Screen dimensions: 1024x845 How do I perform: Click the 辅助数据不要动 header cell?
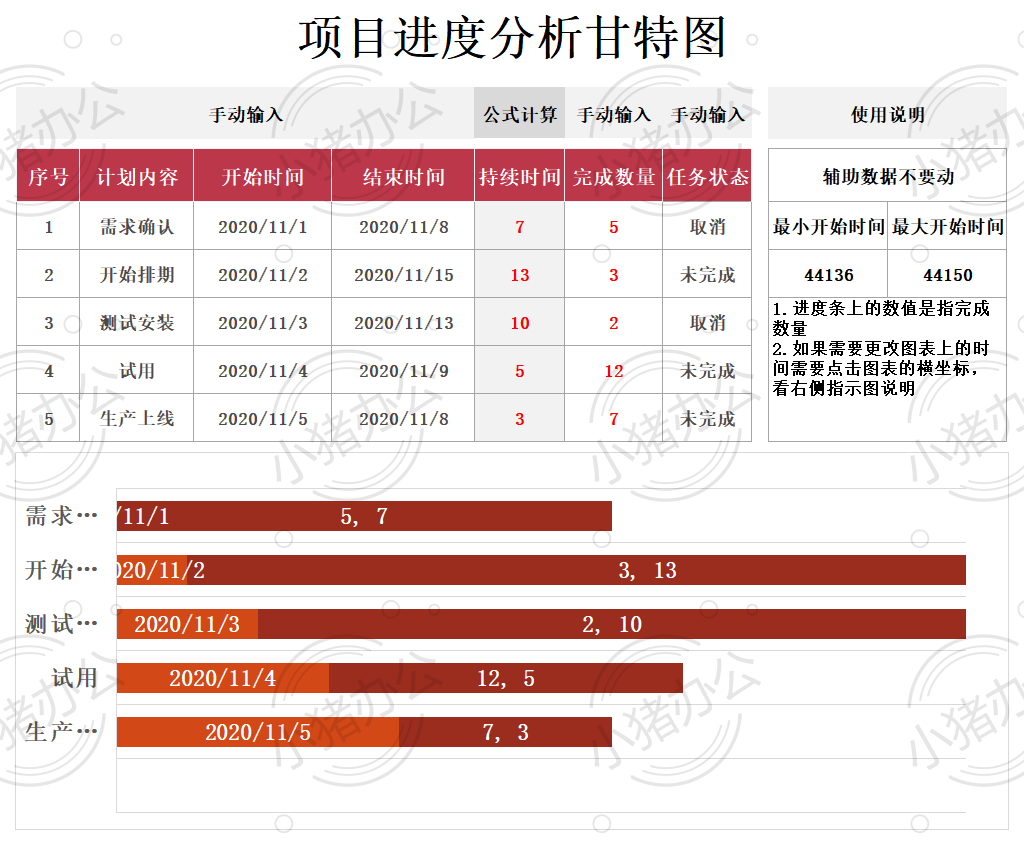(x=888, y=176)
